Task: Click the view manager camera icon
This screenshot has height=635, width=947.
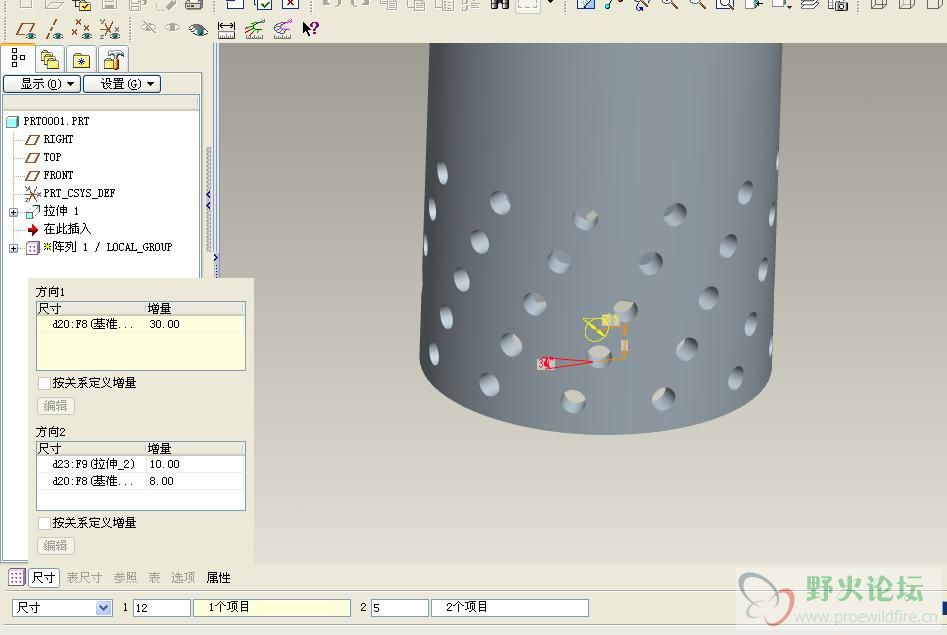Action: tap(838, 5)
